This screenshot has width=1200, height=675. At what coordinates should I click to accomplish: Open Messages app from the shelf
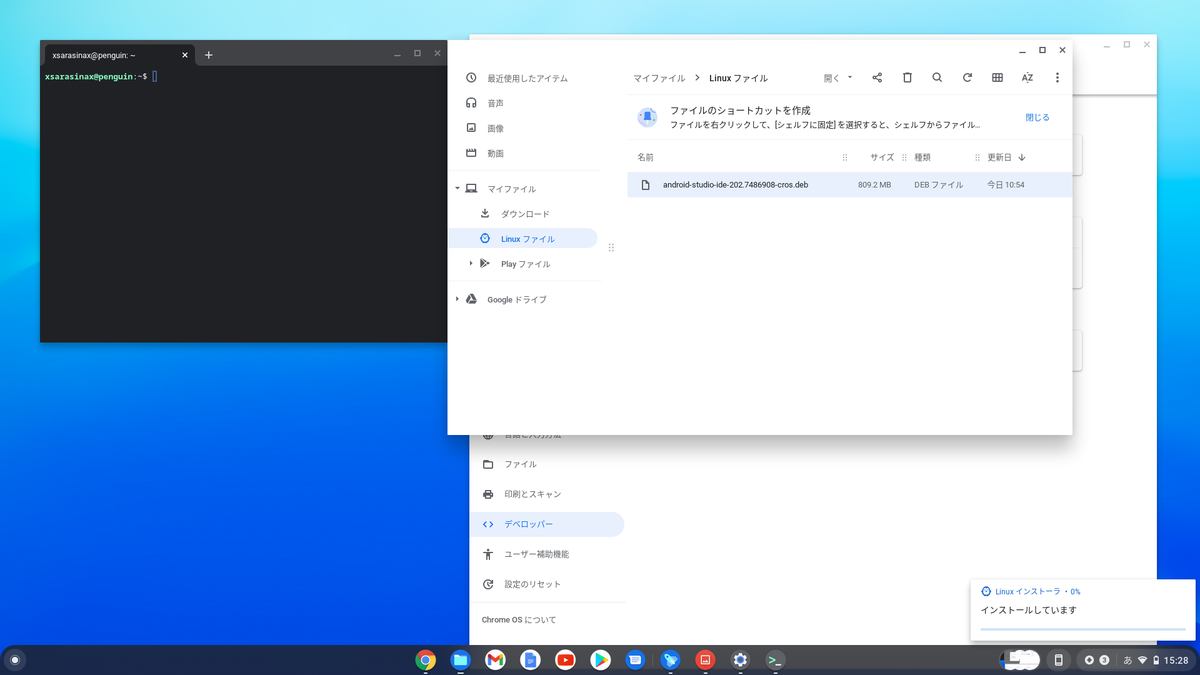(x=635, y=660)
